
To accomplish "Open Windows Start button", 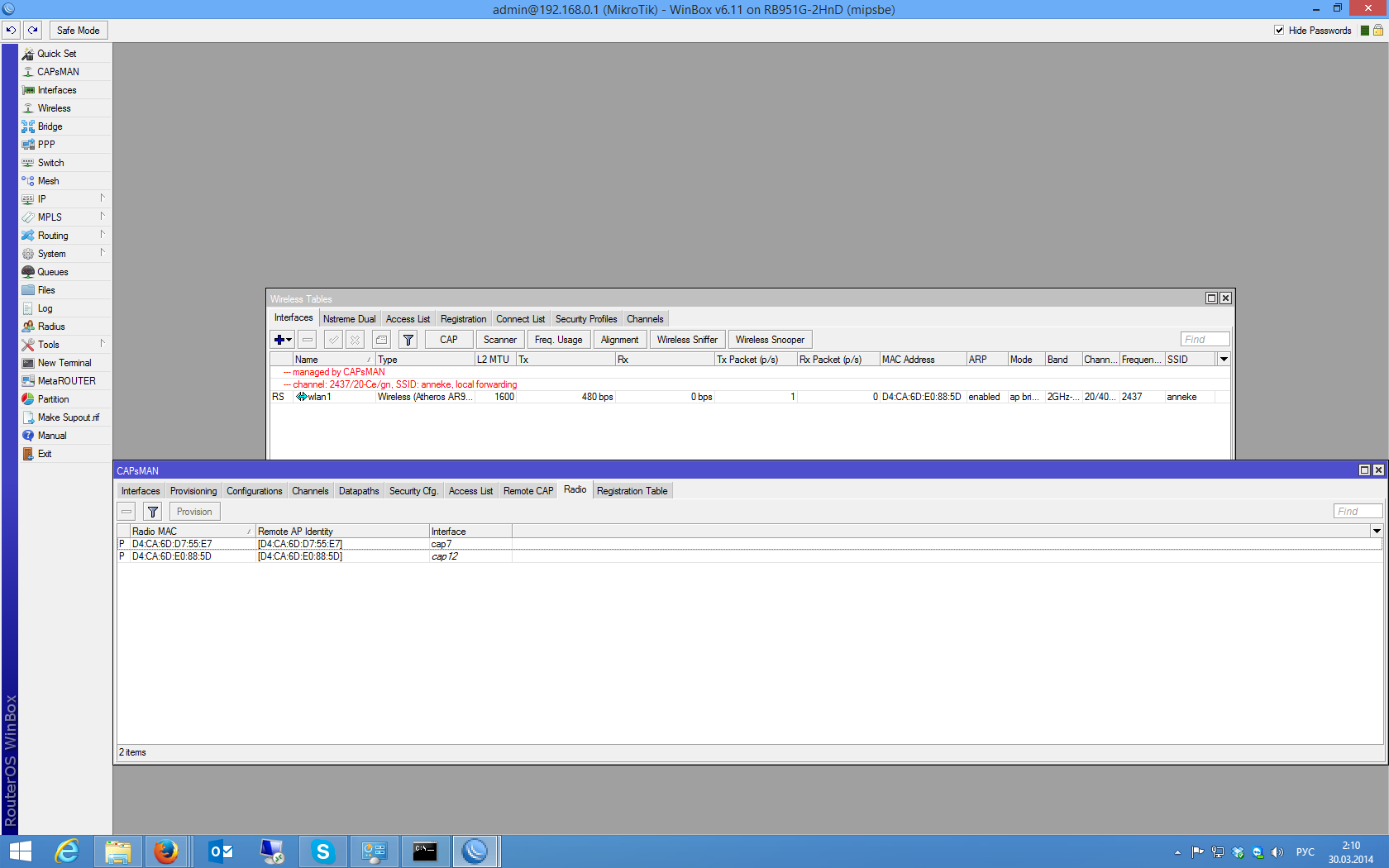I will coord(20,851).
